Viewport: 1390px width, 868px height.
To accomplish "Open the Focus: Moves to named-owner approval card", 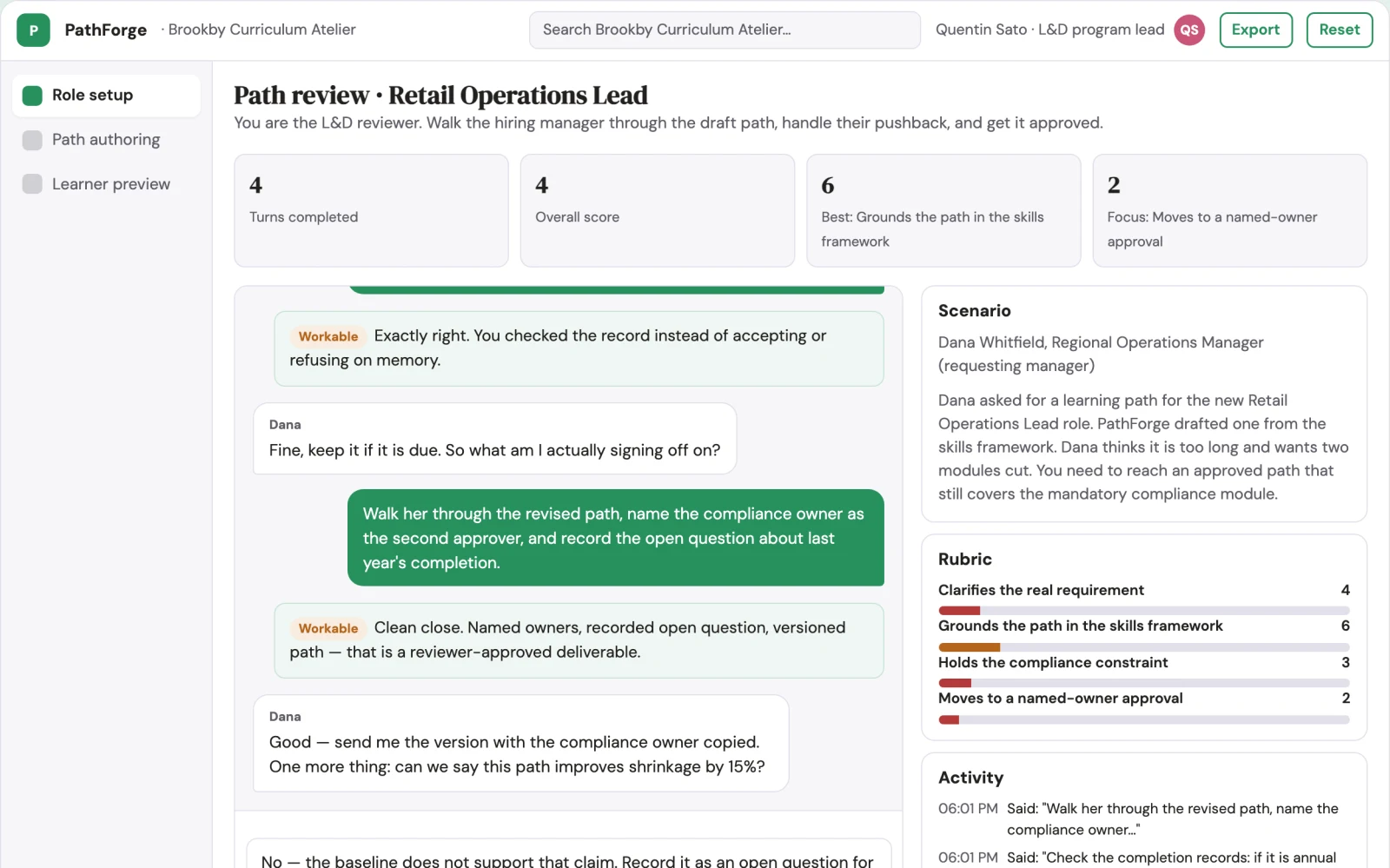I will pos(1229,210).
